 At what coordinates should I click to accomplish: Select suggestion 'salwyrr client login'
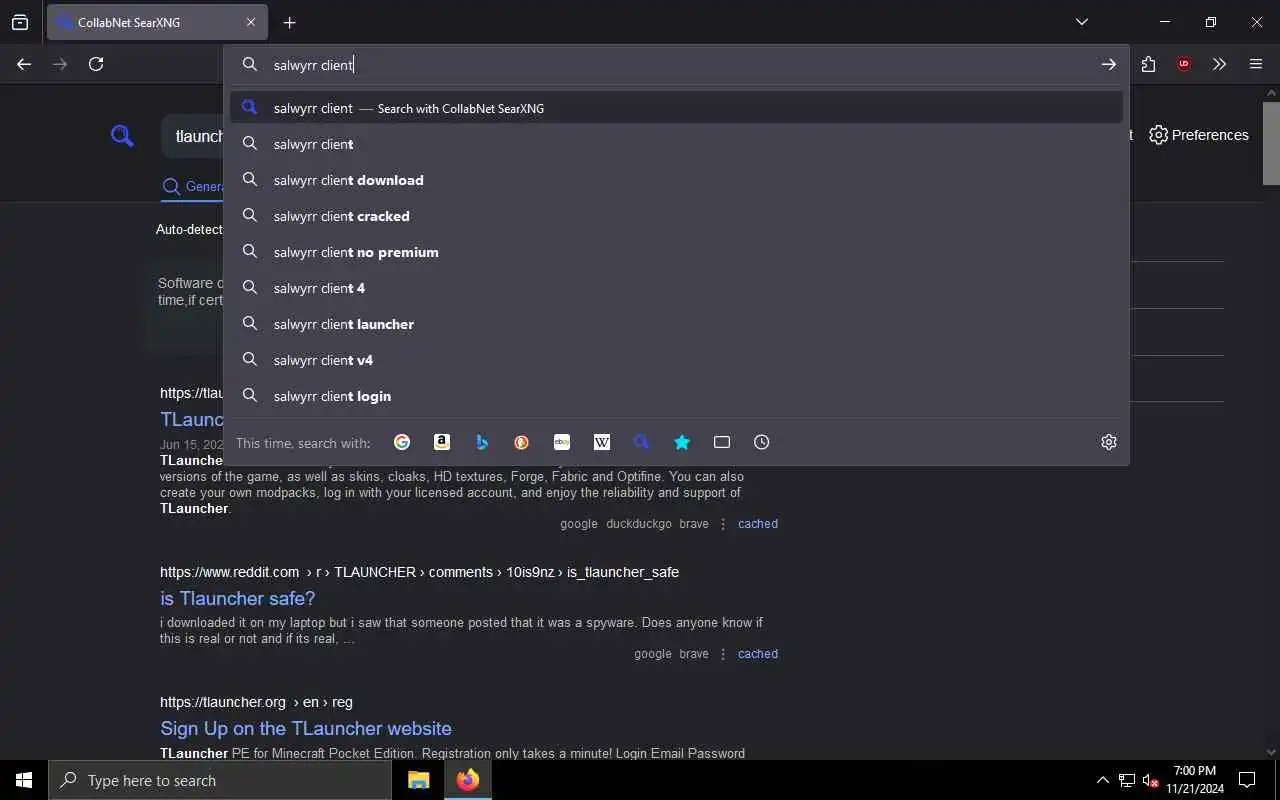[x=676, y=396]
